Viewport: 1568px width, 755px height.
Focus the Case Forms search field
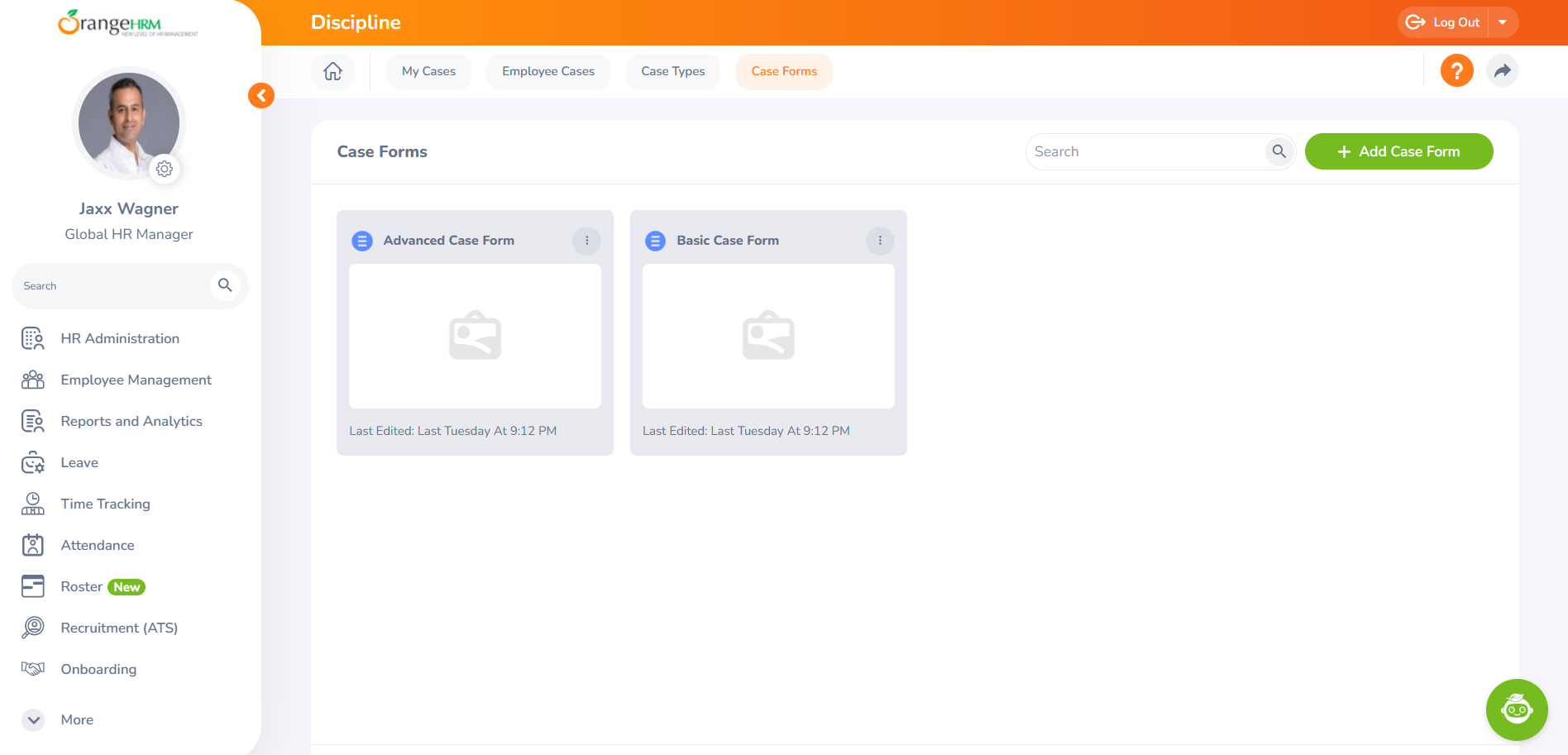point(1145,151)
